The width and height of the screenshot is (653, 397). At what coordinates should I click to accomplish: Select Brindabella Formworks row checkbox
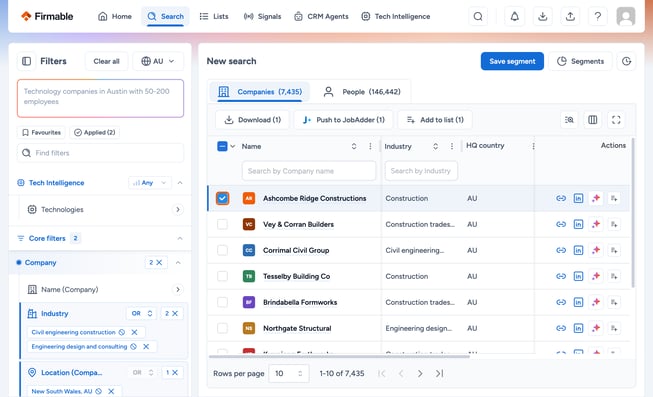point(222,302)
